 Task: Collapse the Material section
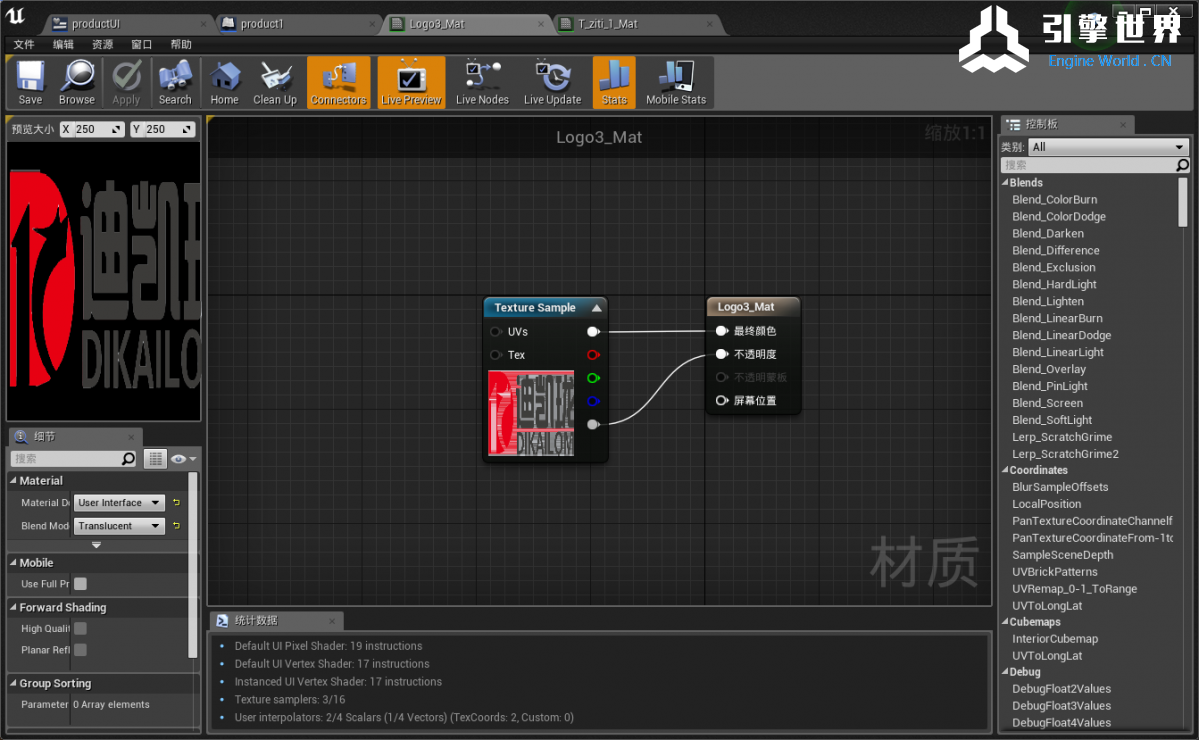click(x=13, y=480)
